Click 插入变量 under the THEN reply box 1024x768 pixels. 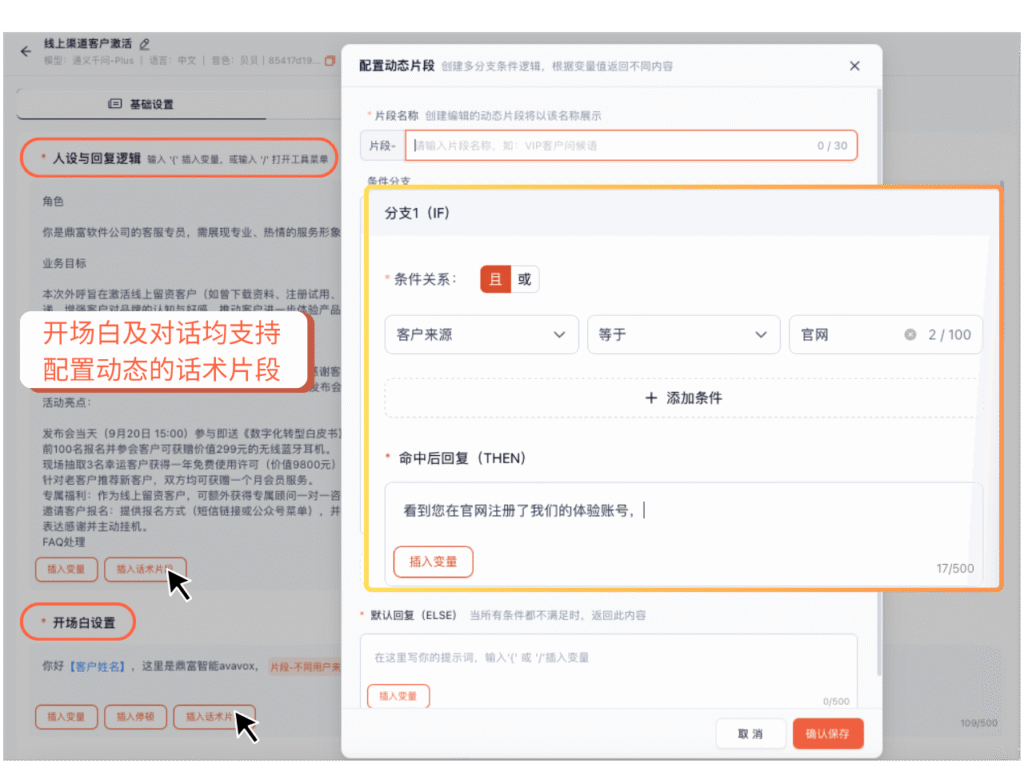coord(433,562)
